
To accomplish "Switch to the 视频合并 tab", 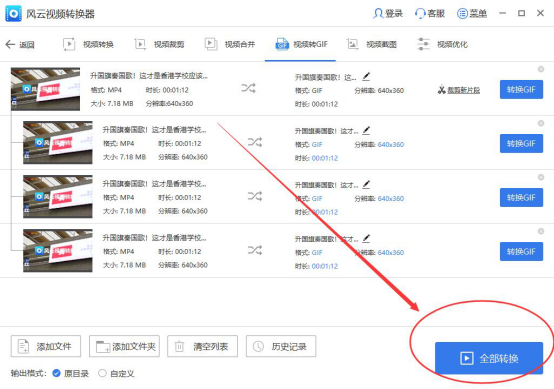I will [230, 45].
